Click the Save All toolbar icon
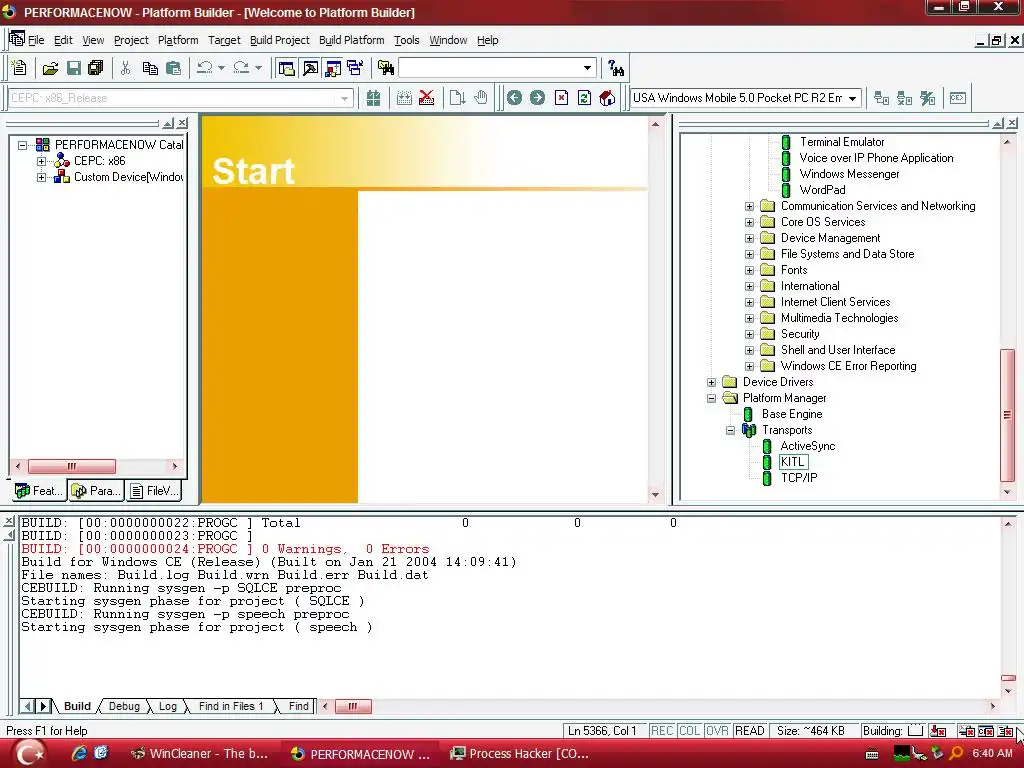 [96, 68]
